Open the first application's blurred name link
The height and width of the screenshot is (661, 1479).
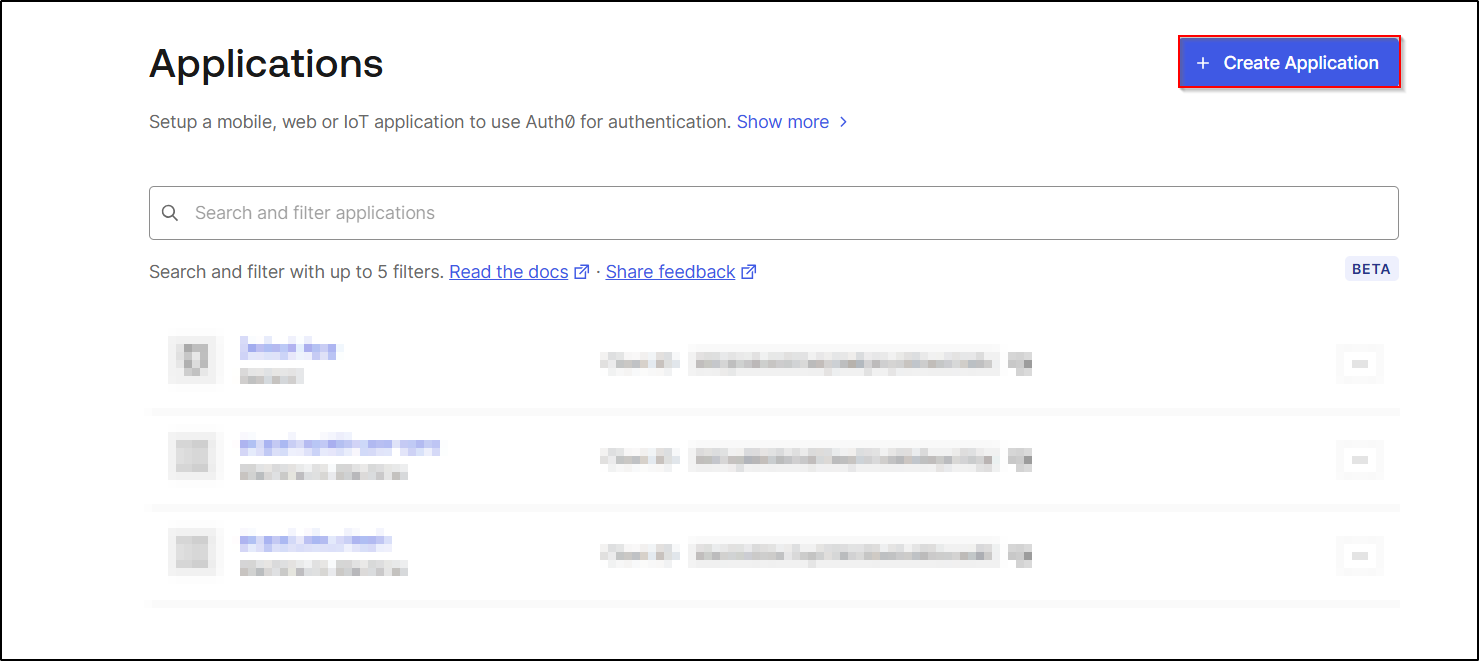(289, 349)
